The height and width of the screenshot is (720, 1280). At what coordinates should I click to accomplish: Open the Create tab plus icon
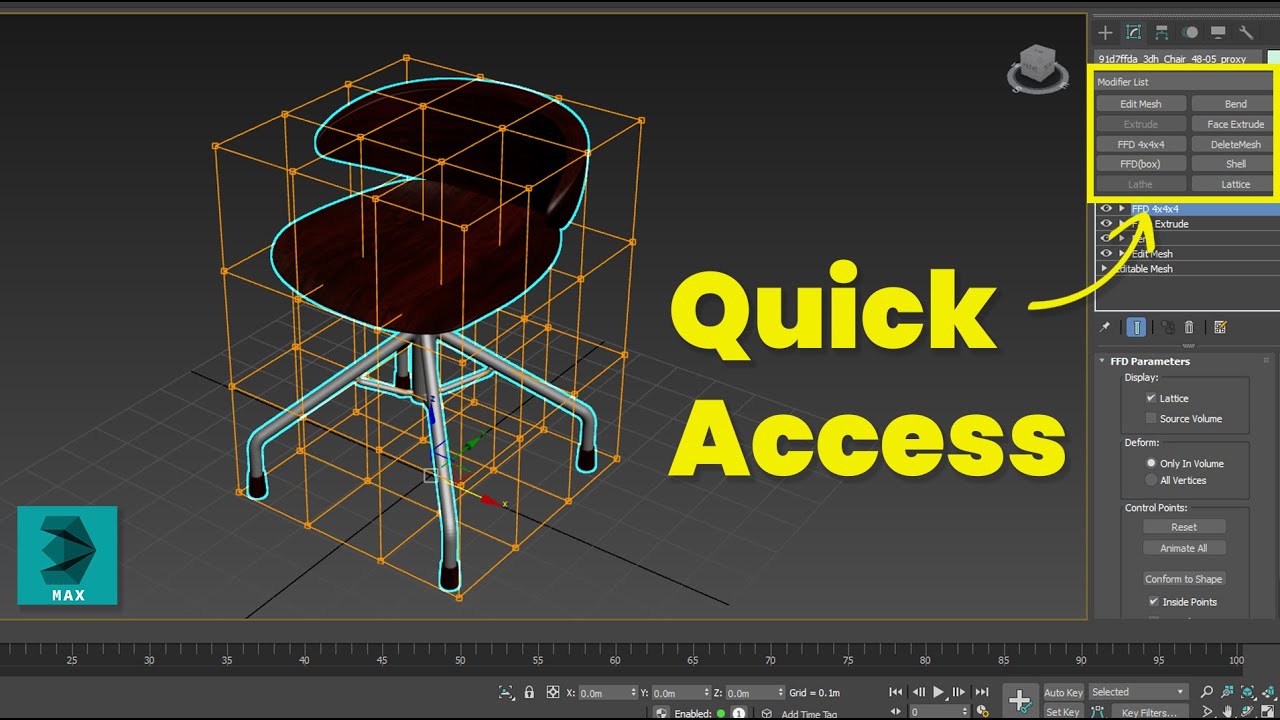point(1105,33)
